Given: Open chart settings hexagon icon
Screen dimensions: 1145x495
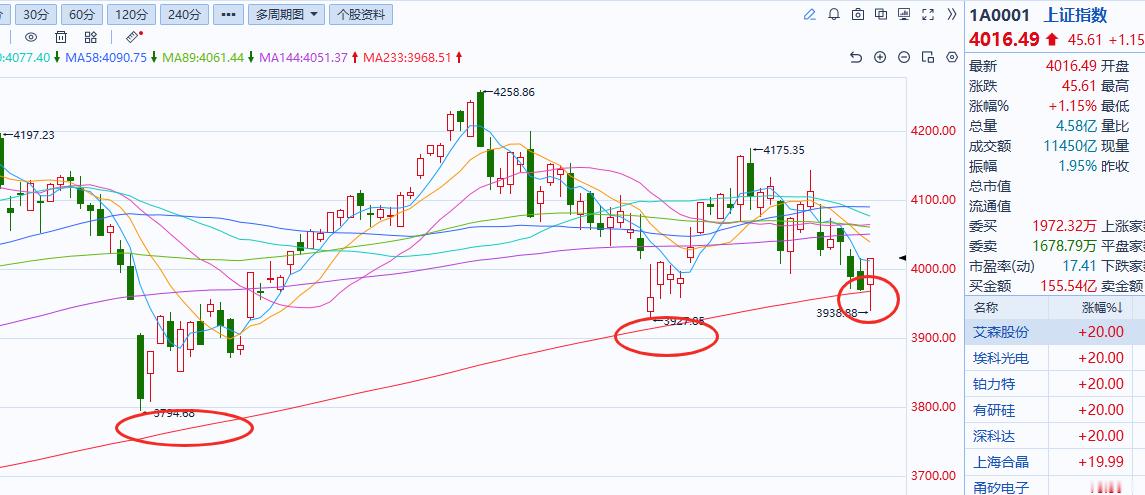Looking at the screenshot, I should 951,57.
